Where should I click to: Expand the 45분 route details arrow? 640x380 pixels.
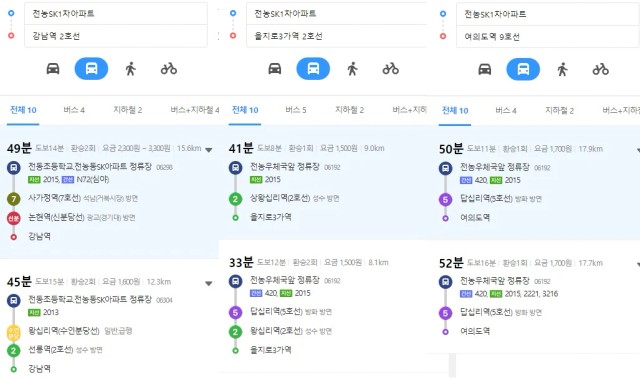[209, 283]
